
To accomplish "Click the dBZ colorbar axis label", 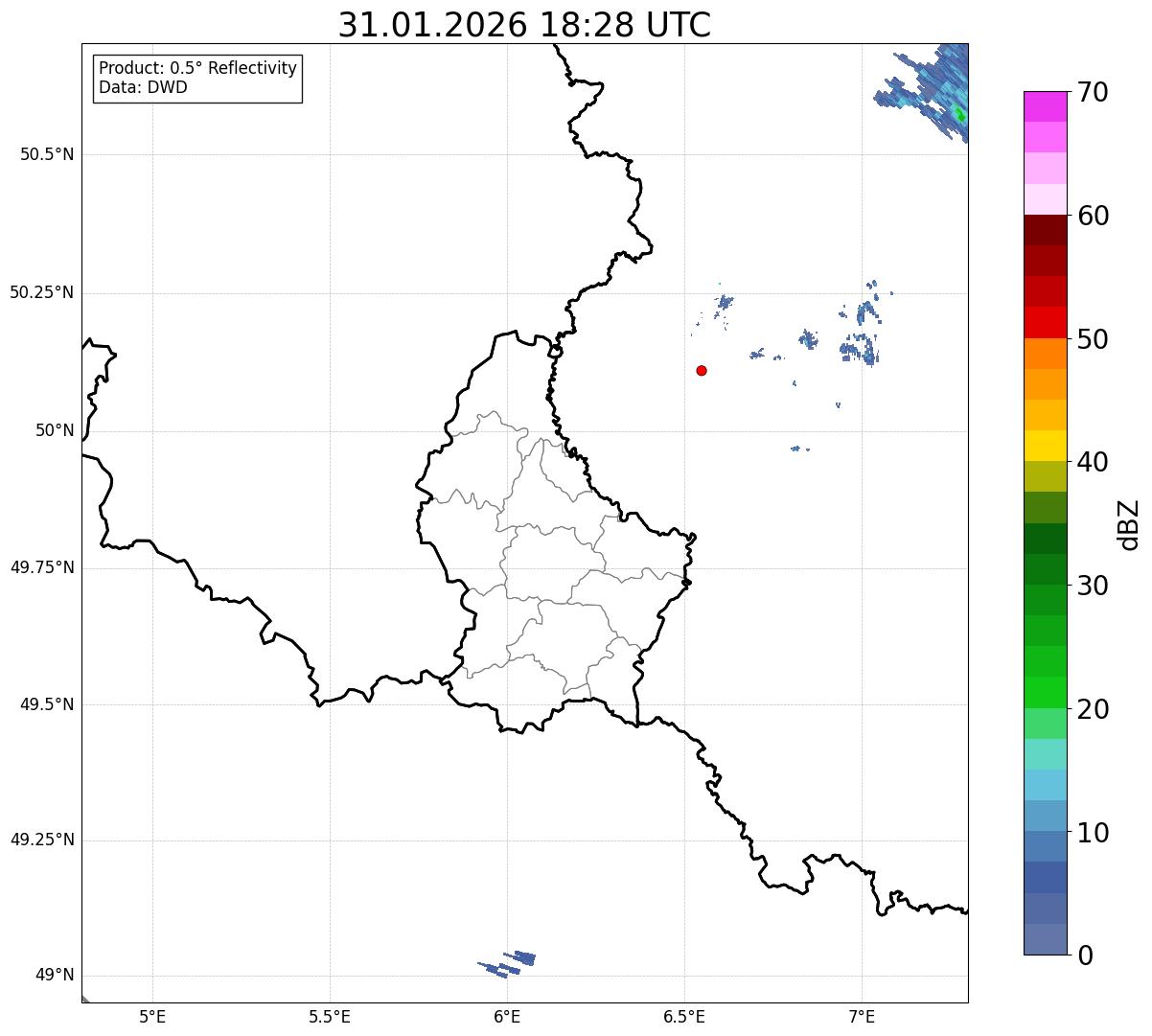I will pyautogui.click(x=1129, y=523).
